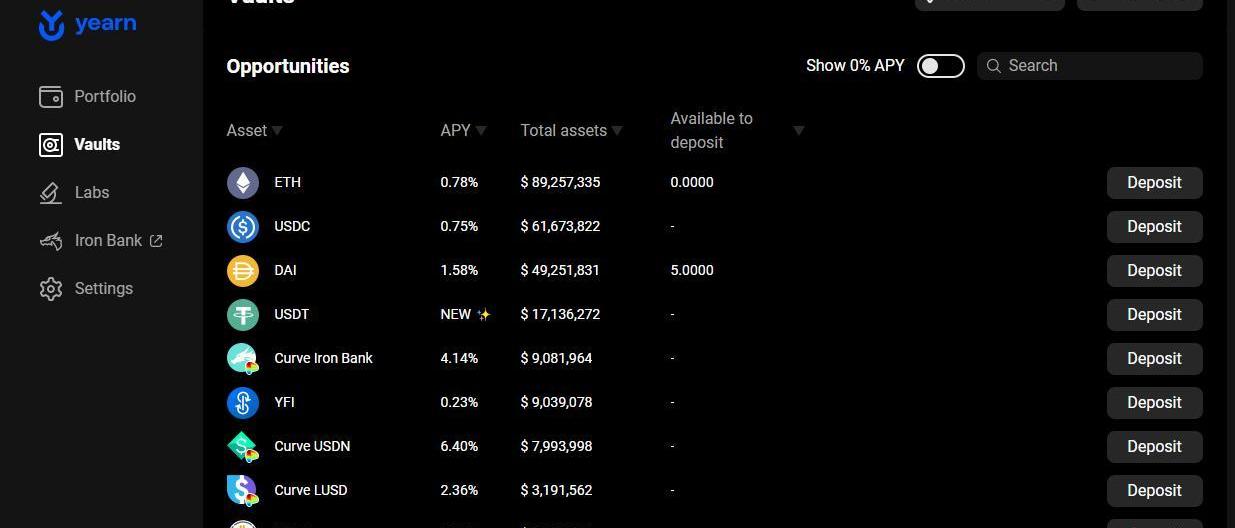Sort vaults by Asset column arrow
The height and width of the screenshot is (528, 1235).
coord(277,131)
